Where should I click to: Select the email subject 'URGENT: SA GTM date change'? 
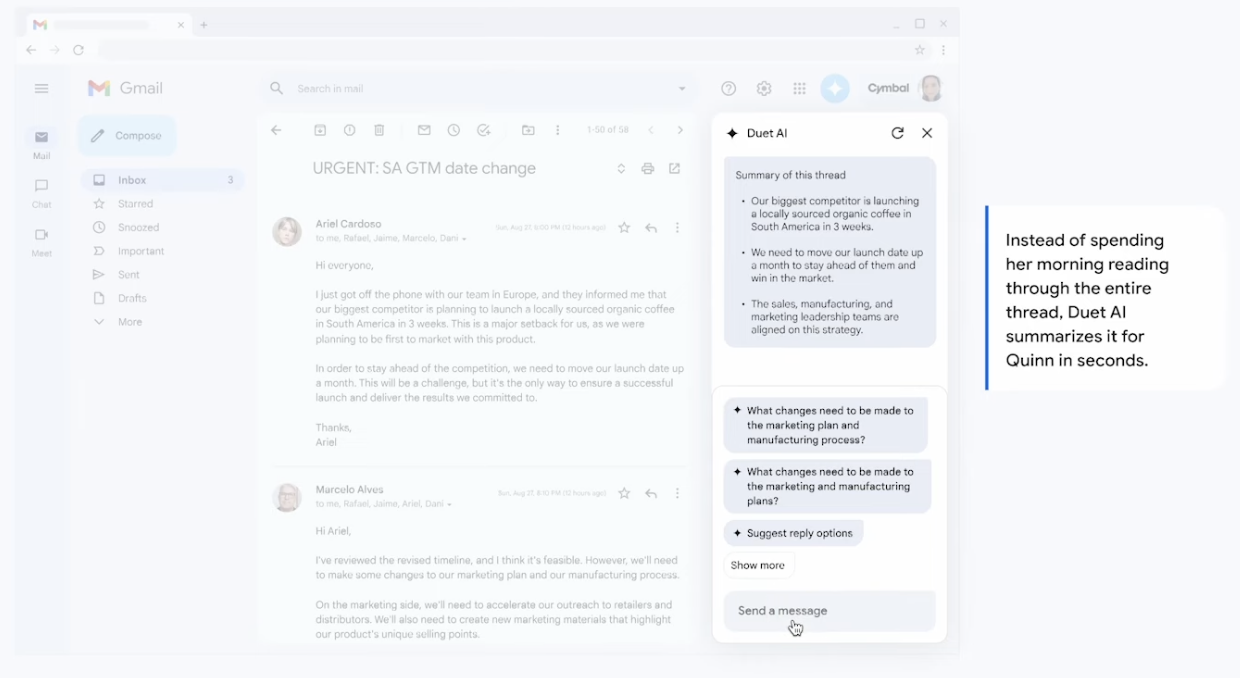pos(424,169)
